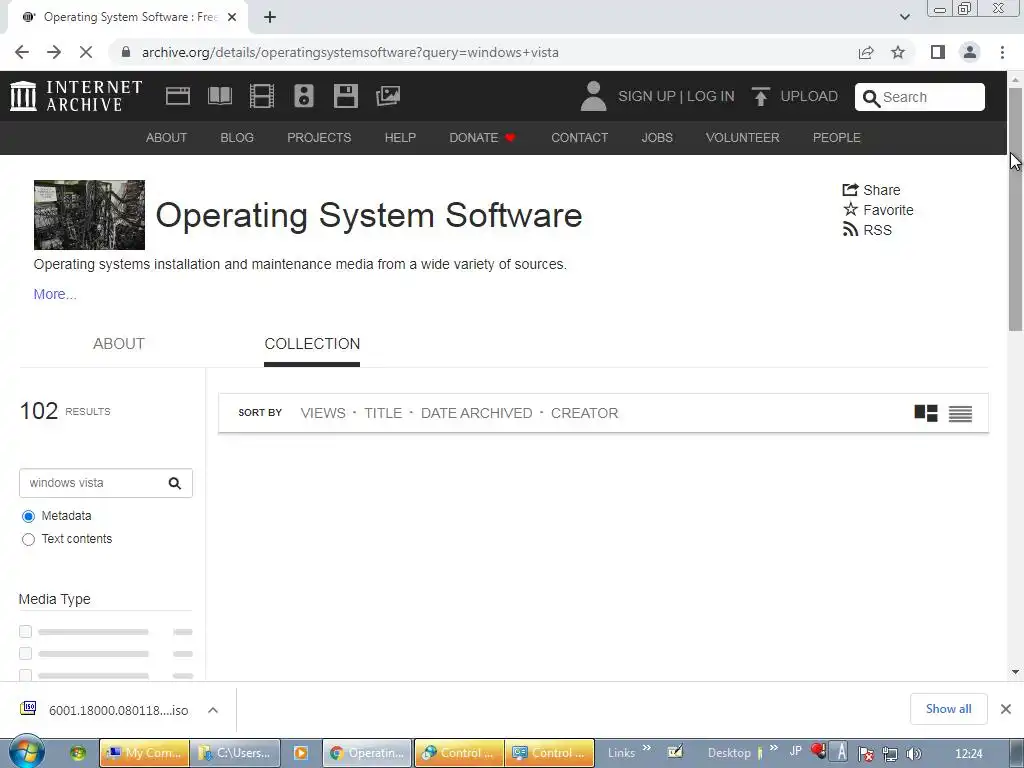Open the Audio speaker icon
The height and width of the screenshot is (768, 1024).
click(304, 96)
